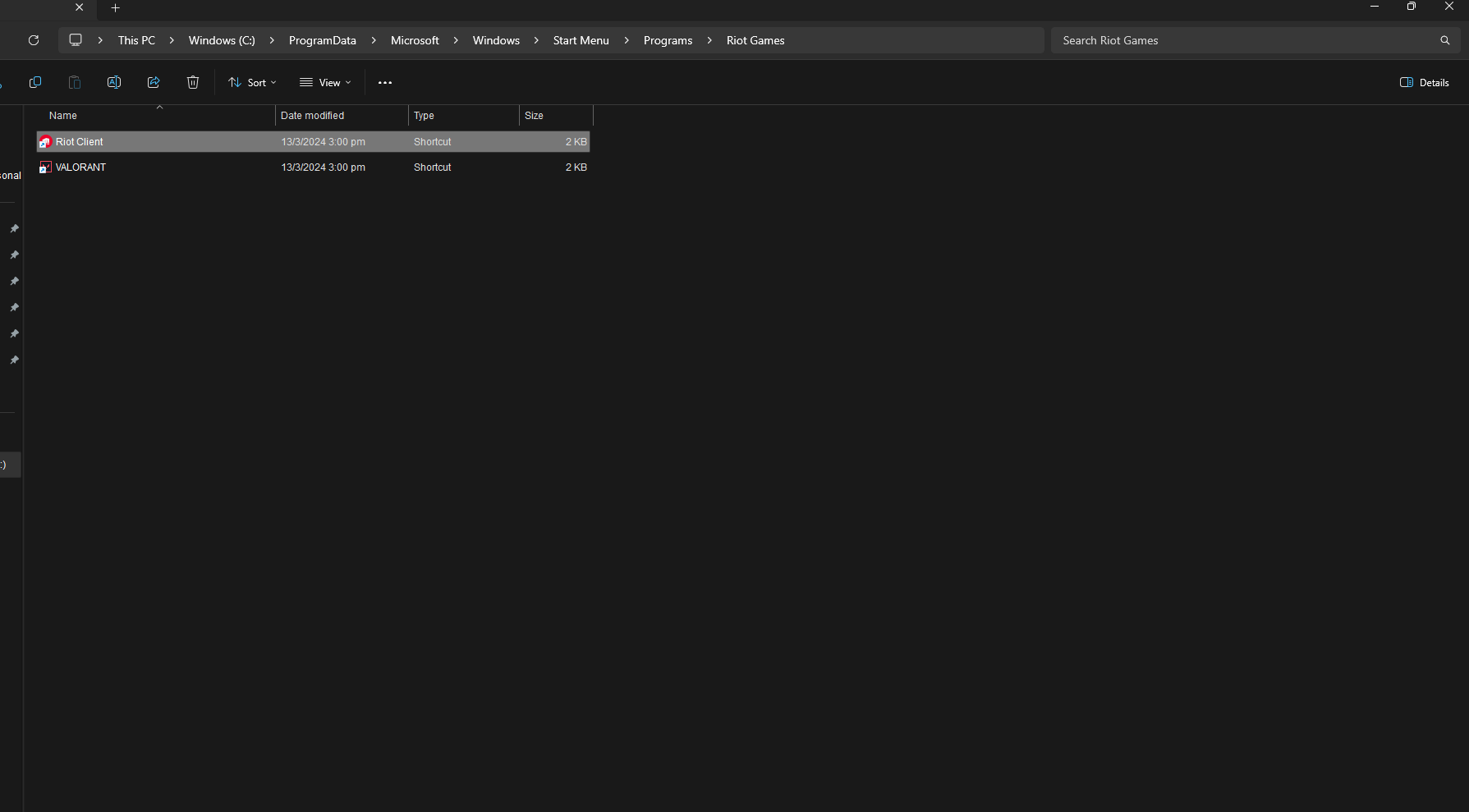Open the See more ellipsis menu
The height and width of the screenshot is (812, 1469).
[x=385, y=82]
